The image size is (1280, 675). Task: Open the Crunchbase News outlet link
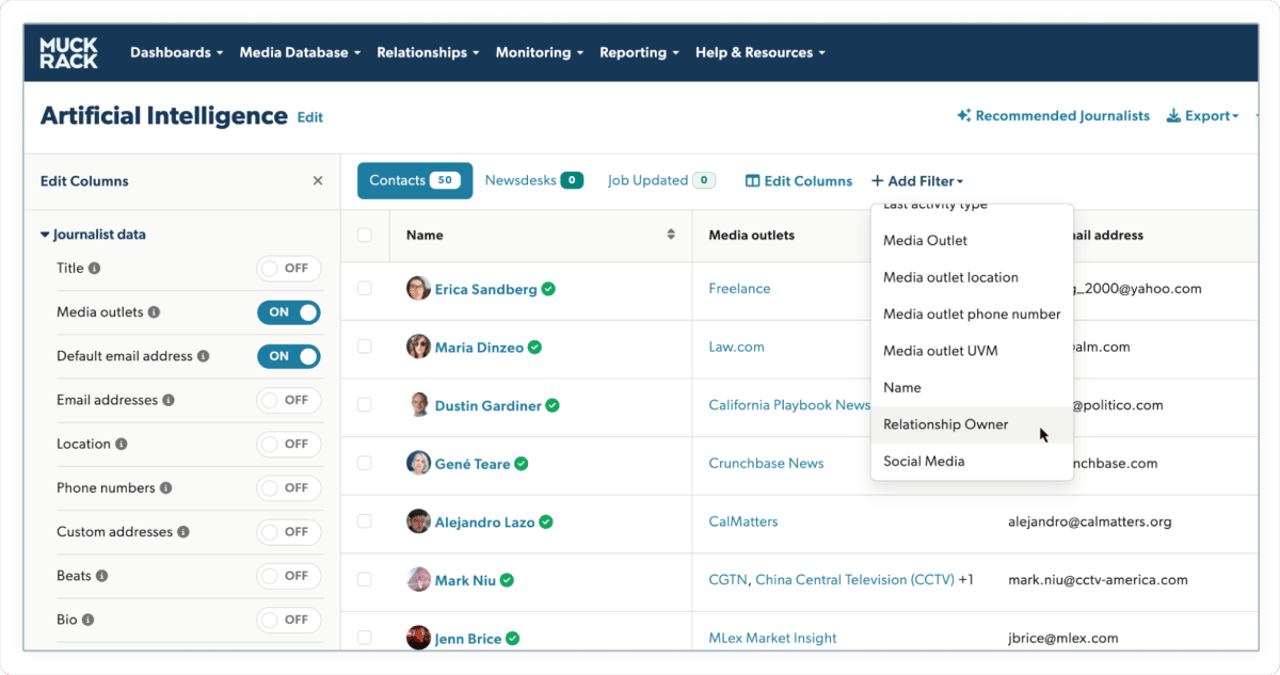coord(766,463)
